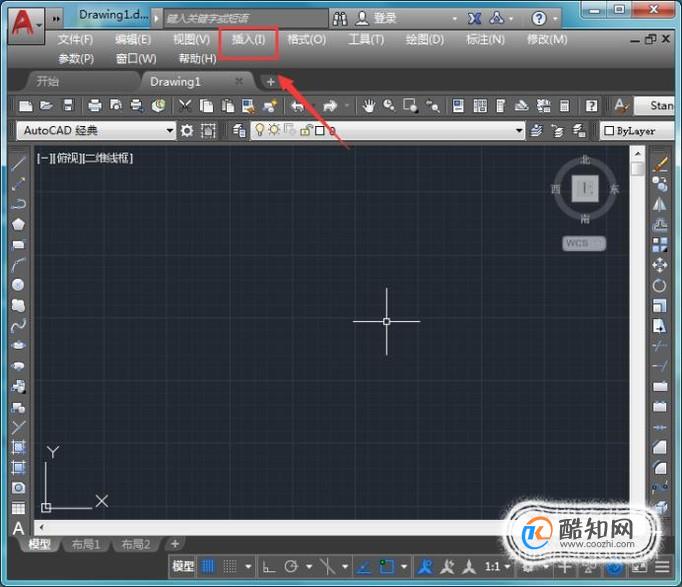Open the Layer Properties Manager icon
This screenshot has height=587, width=682.
239,130
